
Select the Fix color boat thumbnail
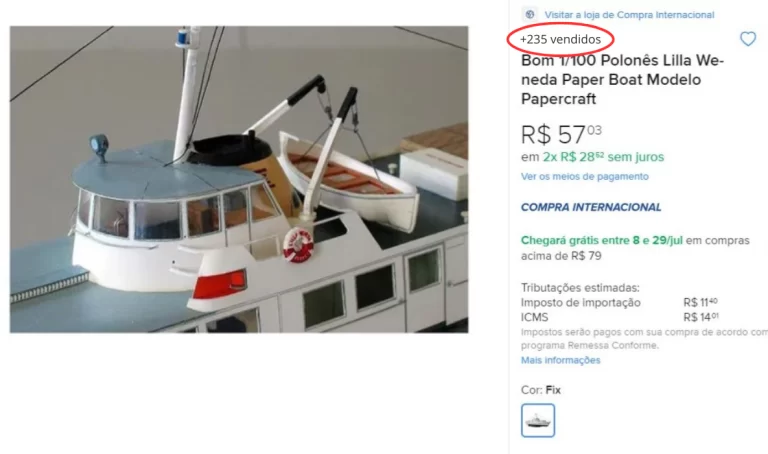pyautogui.click(x=538, y=420)
